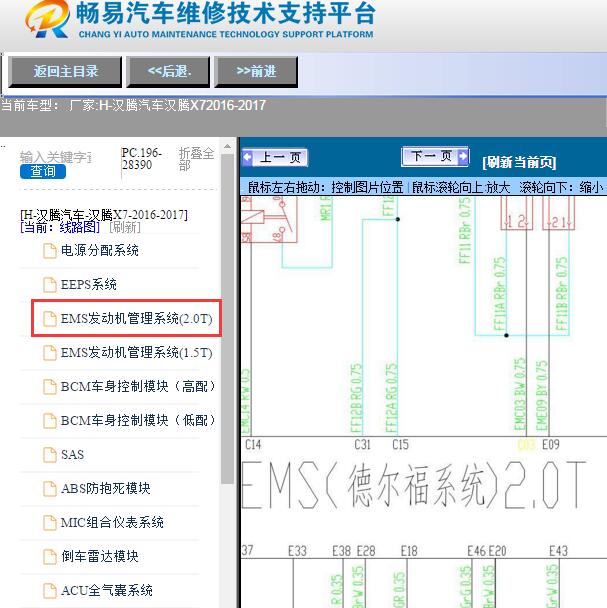Open the 电源分配系统 tree item
607x608 pixels.
click(x=100, y=250)
